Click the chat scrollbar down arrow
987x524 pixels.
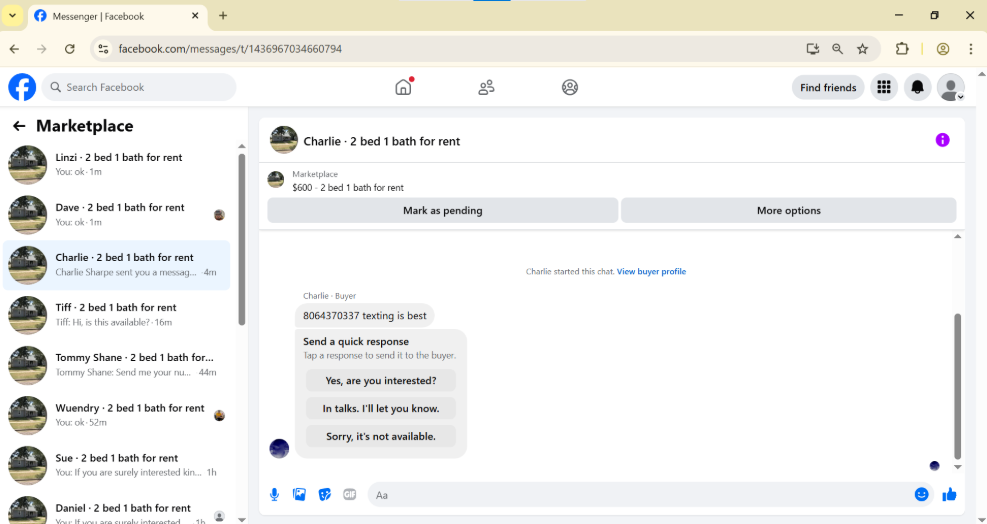pos(957,467)
